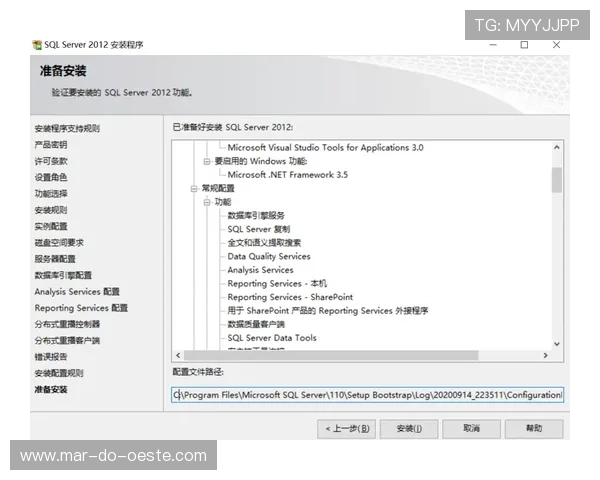Select the 许可条款 step
Viewport: 600px width, 480px height.
pyautogui.click(x=51, y=161)
